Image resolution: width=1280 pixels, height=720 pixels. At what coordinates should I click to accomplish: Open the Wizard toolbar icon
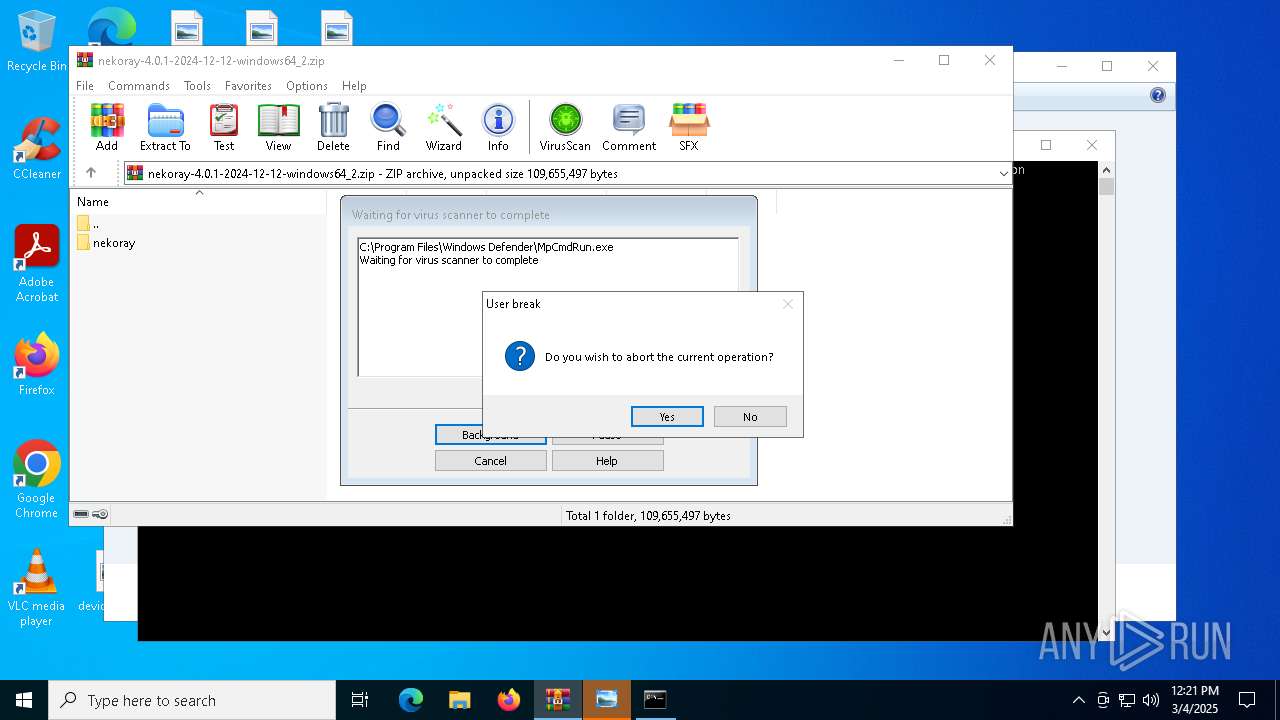click(443, 127)
